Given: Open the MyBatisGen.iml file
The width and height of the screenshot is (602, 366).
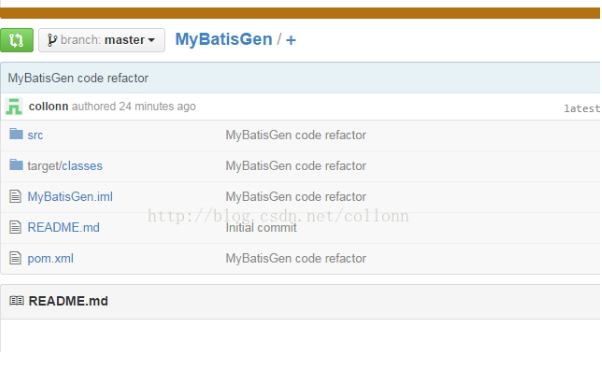Looking at the screenshot, I should (70, 197).
